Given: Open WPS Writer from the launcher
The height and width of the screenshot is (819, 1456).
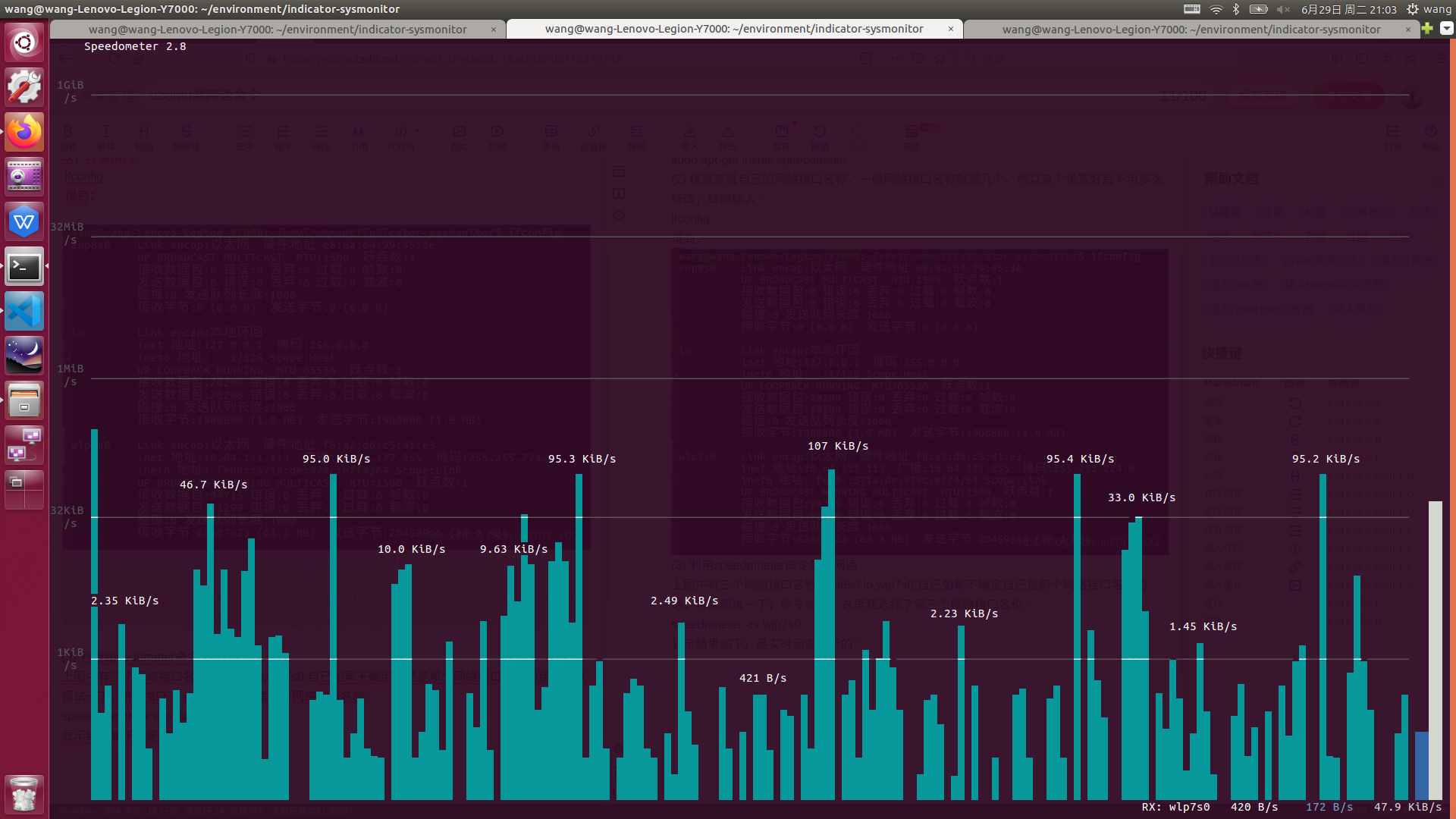Looking at the screenshot, I should (x=24, y=221).
